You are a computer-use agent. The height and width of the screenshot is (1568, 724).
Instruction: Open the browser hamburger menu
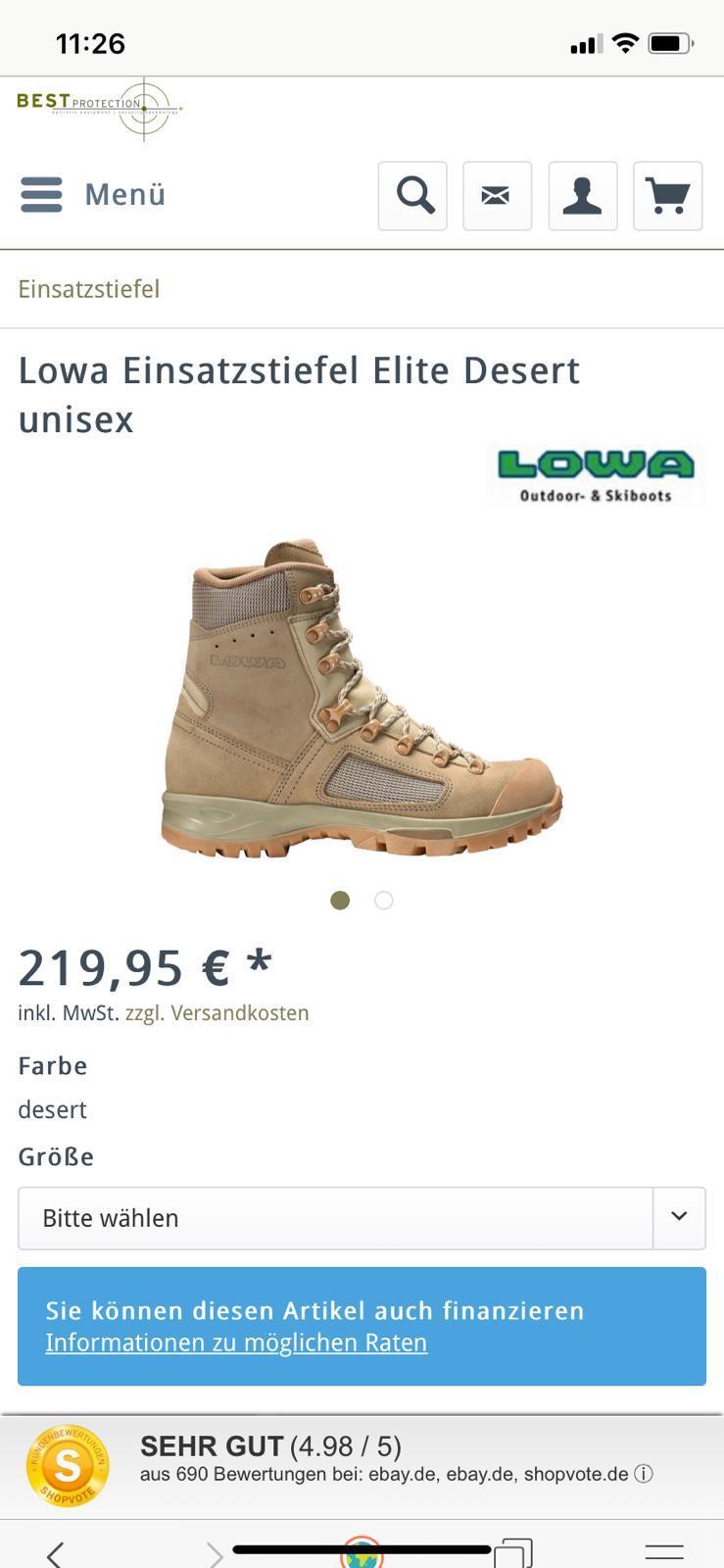click(664, 1551)
